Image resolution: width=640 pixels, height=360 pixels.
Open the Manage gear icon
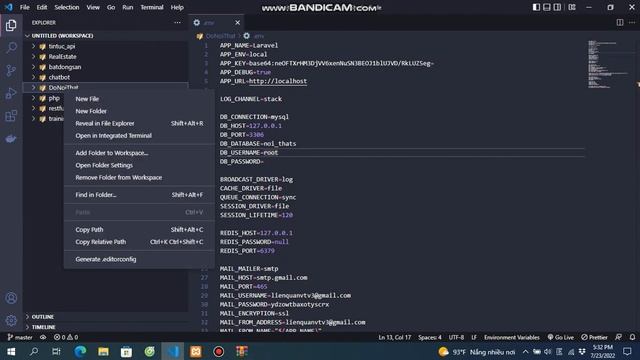click(x=11, y=320)
